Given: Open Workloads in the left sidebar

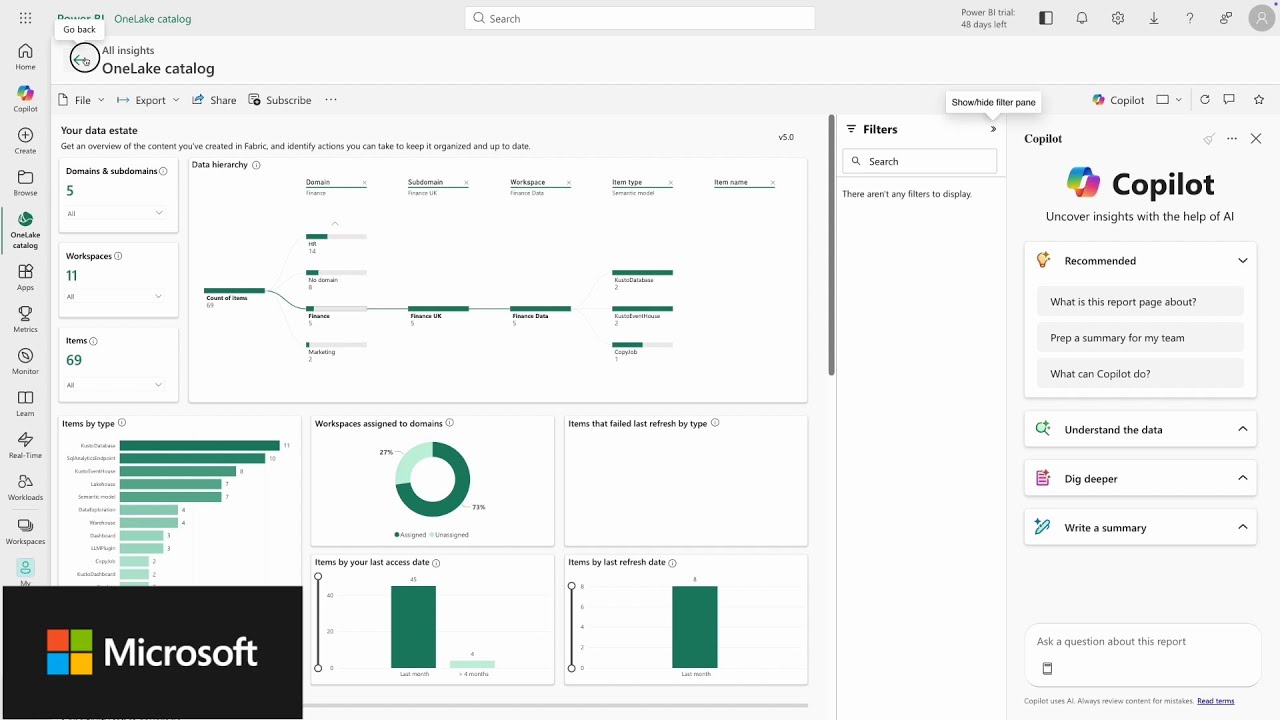Looking at the screenshot, I should tap(25, 487).
